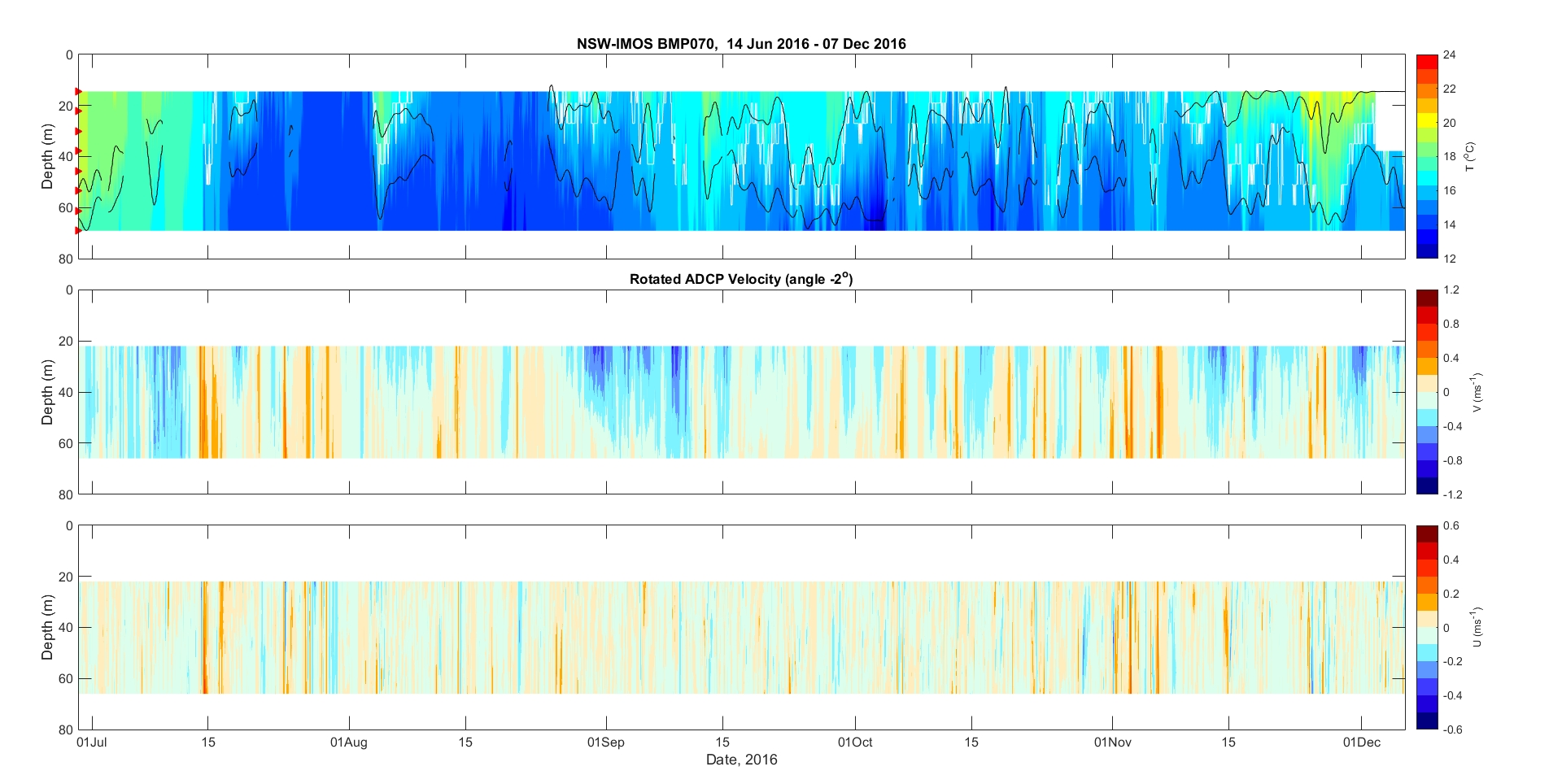Pick the dark red top of the U velocity colorbar
1562x784 pixels.
pyautogui.click(x=1427, y=534)
